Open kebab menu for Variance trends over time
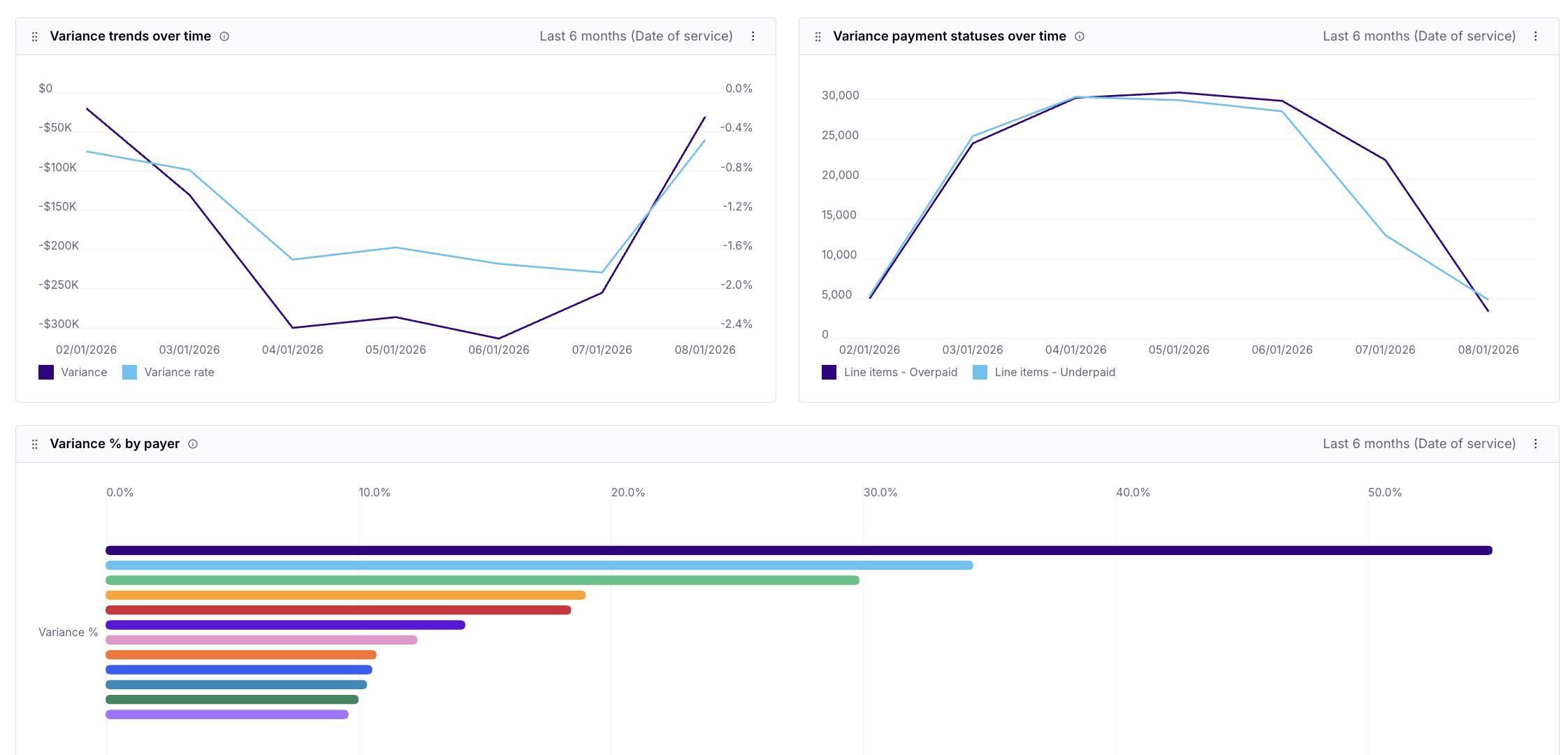This screenshot has height=755, width=1568. [753, 36]
